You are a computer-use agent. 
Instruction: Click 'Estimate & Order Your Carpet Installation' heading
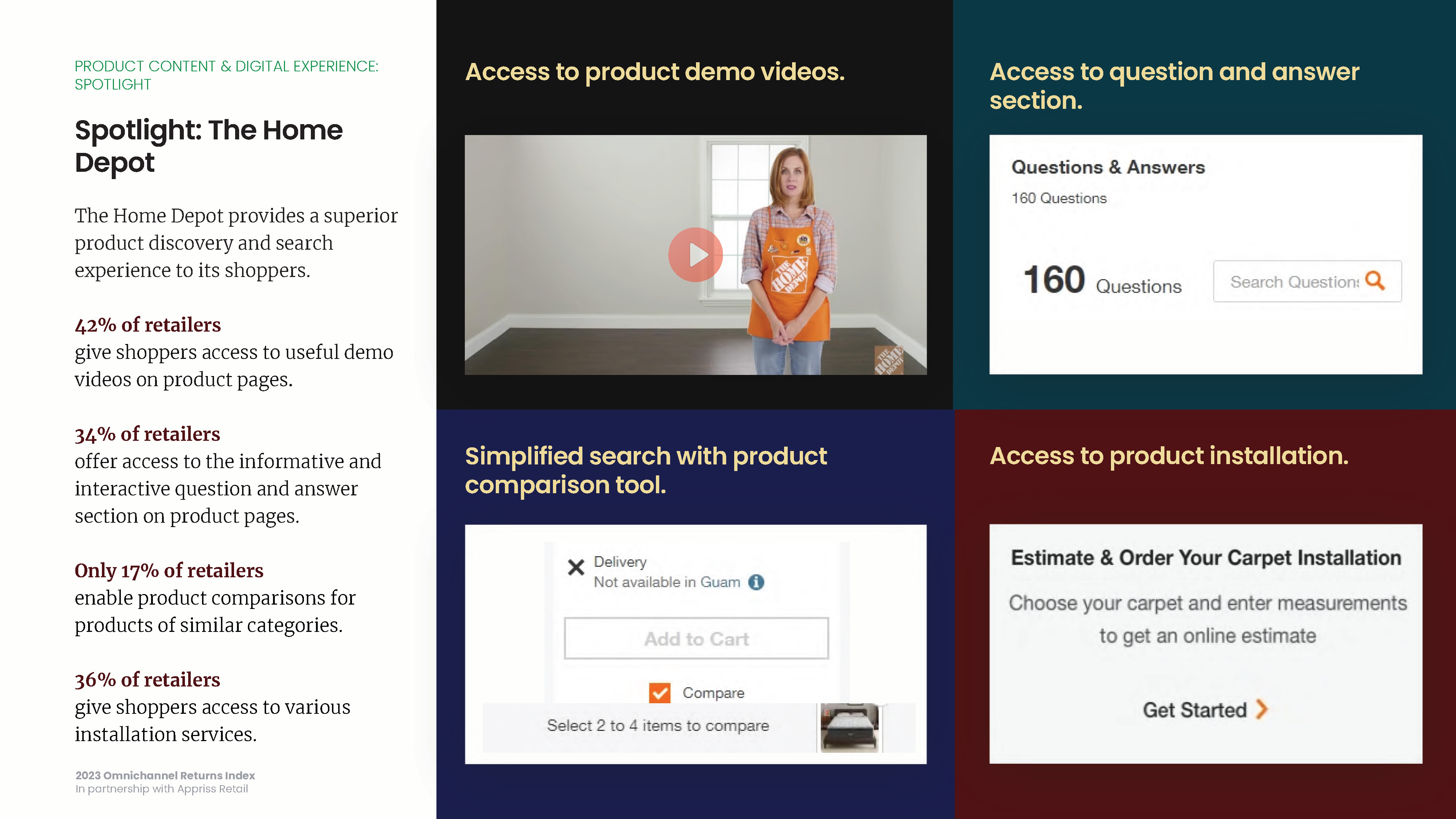pos(1206,557)
